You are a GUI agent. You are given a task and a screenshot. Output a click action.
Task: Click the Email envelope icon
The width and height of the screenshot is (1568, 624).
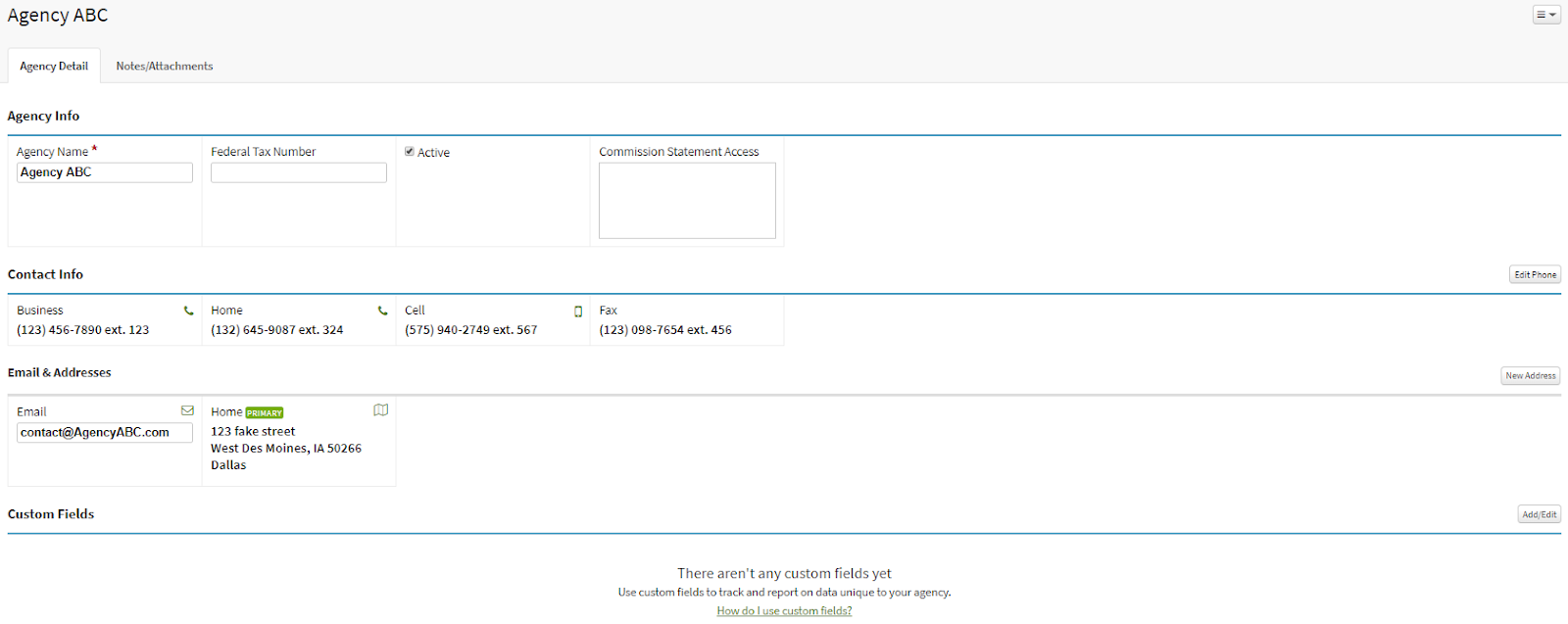[187, 410]
